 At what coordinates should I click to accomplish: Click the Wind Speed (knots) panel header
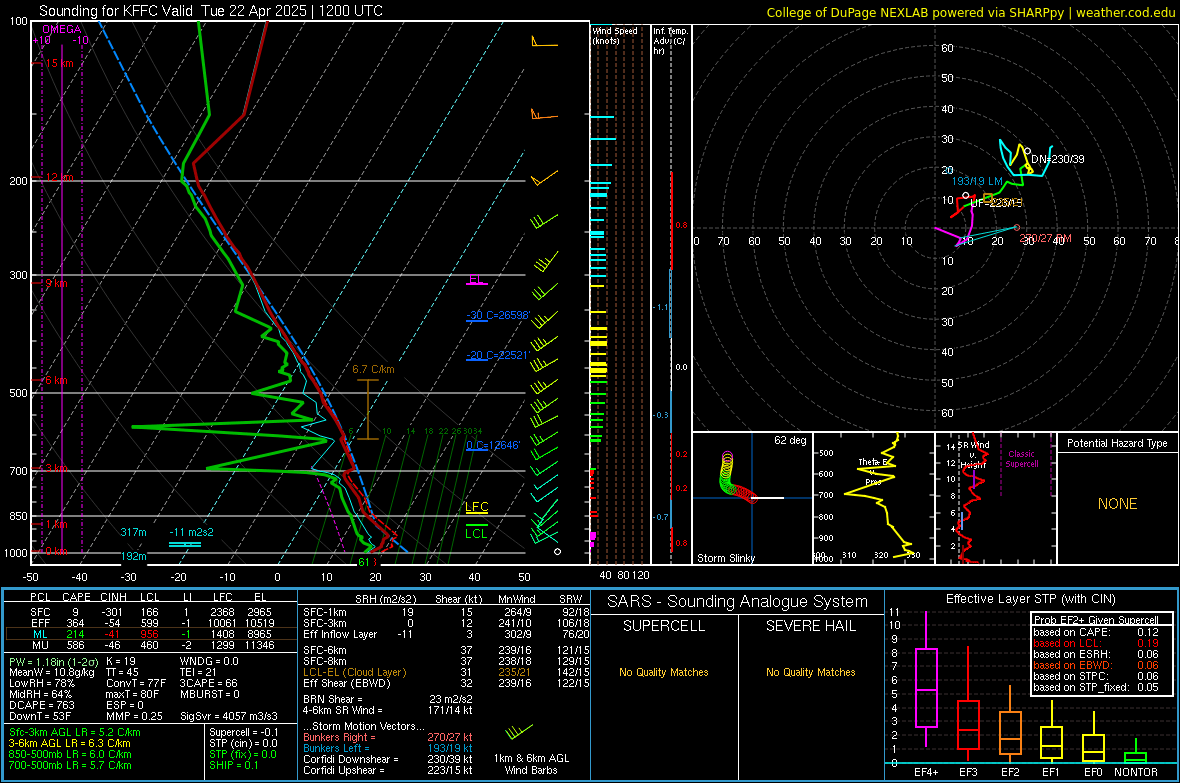614,35
